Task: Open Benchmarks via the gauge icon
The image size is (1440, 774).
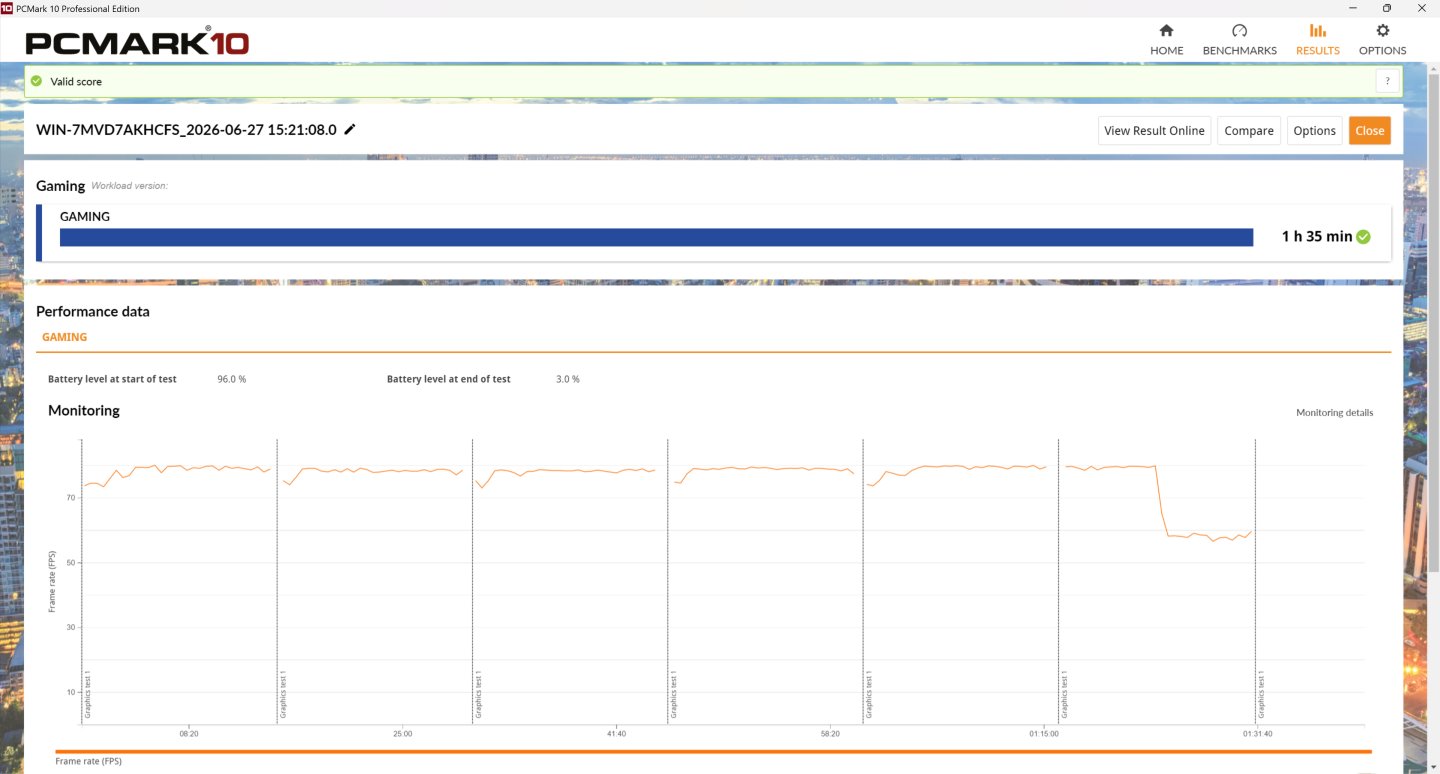Action: (x=1239, y=31)
